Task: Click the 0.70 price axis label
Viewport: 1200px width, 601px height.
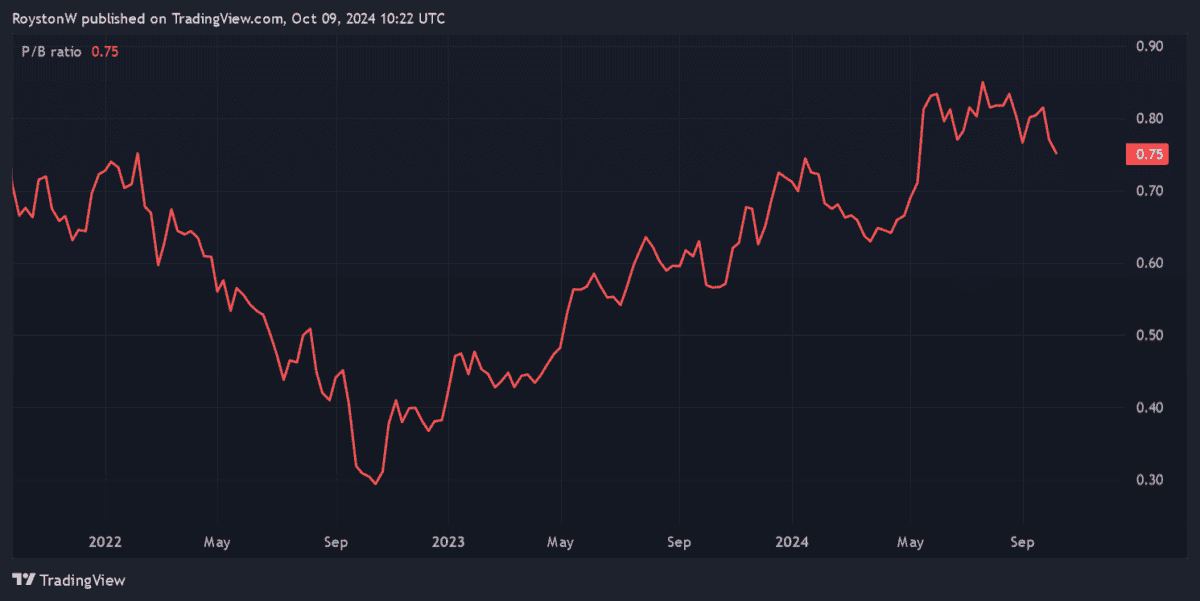Action: click(1149, 190)
